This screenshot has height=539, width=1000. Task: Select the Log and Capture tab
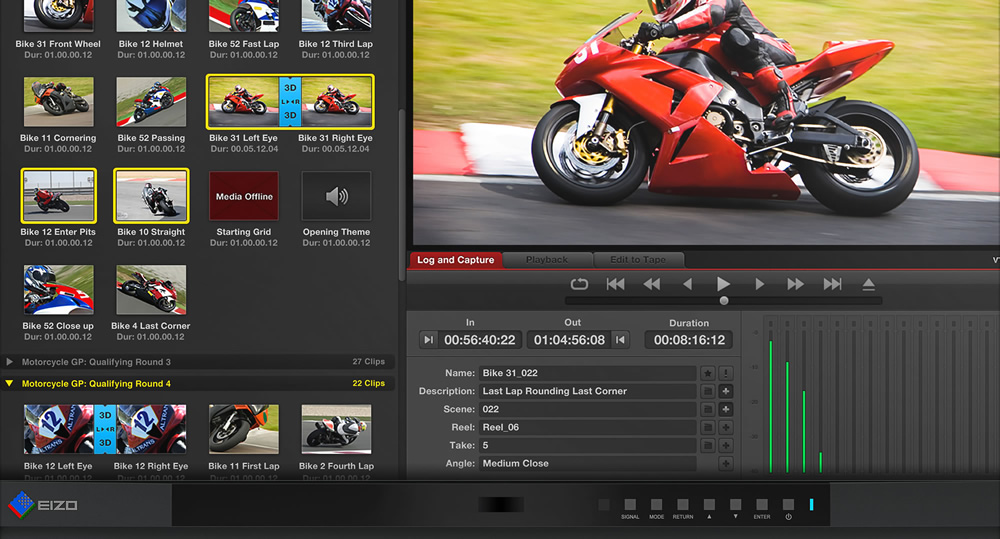455,260
